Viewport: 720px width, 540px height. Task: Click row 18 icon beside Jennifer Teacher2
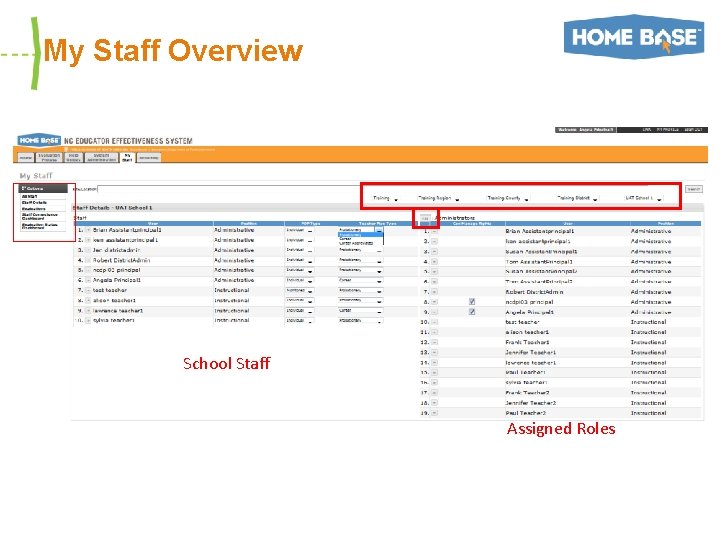pyautogui.click(x=434, y=403)
